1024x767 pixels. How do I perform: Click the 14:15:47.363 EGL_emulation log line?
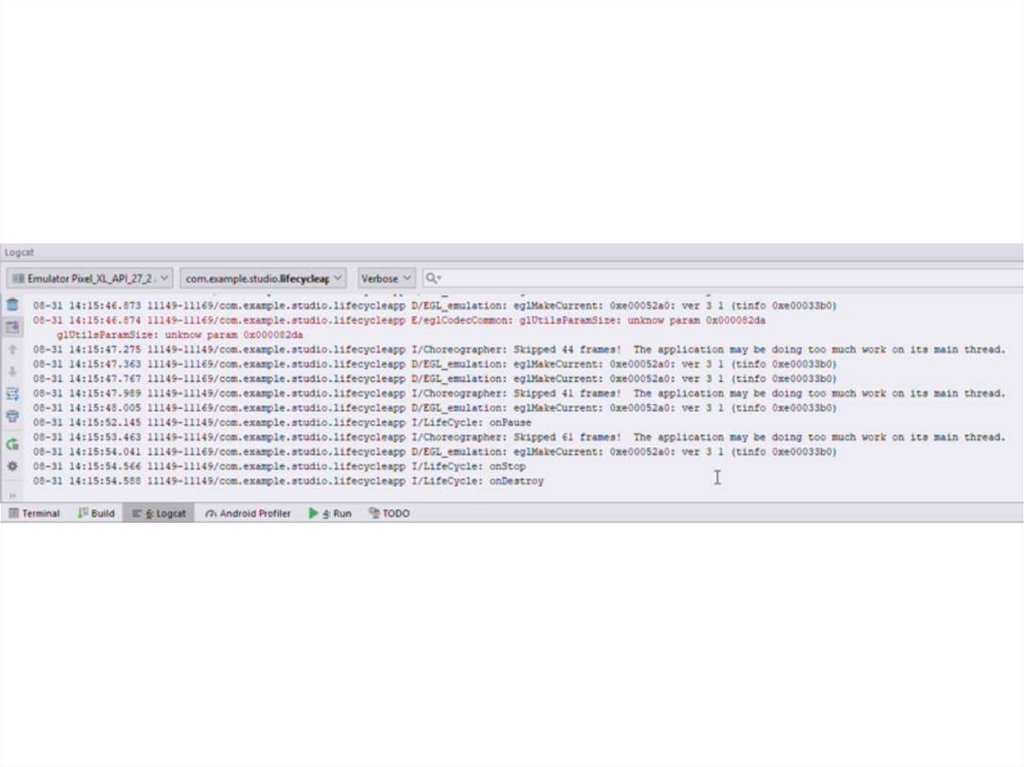tap(435, 364)
